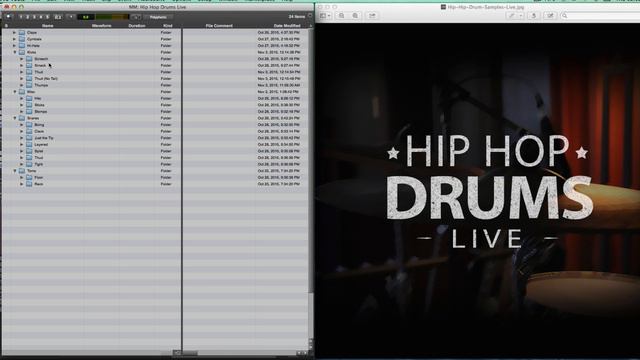
Task: Select the Thud folder name under Kicks
Action: [39, 72]
